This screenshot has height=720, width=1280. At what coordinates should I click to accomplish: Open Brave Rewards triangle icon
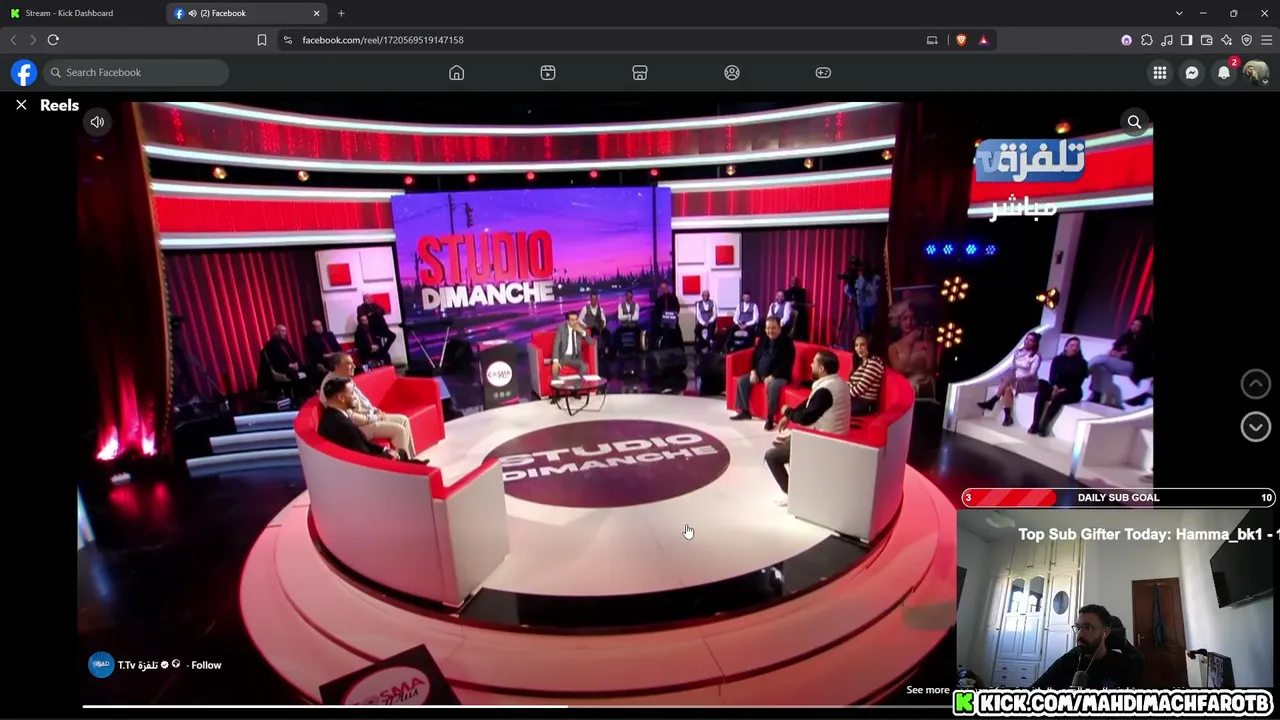point(983,40)
